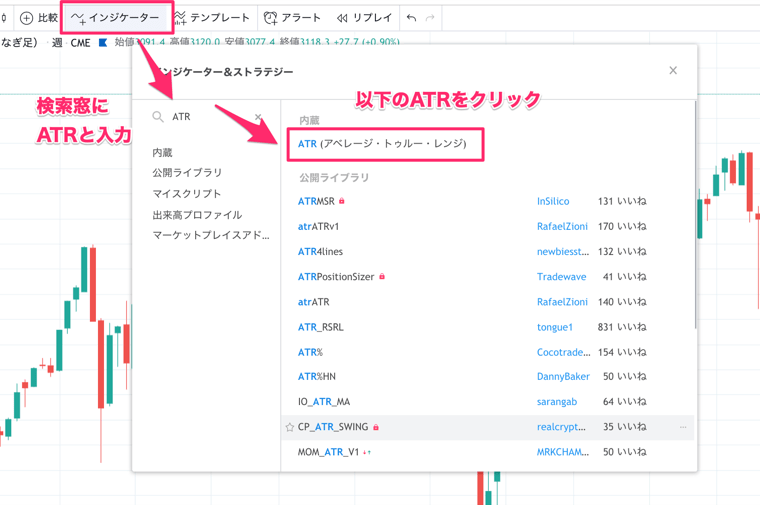Click the results list scrollbar
The width and height of the screenshot is (760, 505).
coord(695,215)
